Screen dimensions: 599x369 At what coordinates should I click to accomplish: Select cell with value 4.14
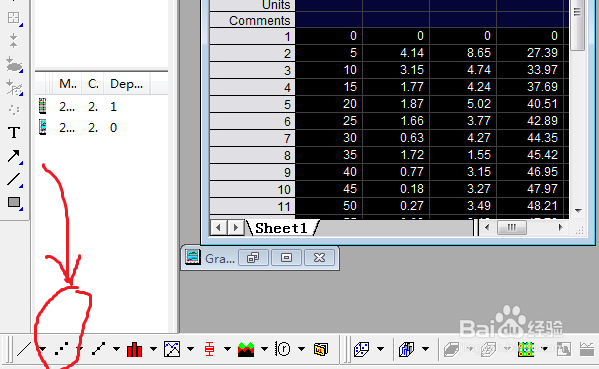pos(396,53)
